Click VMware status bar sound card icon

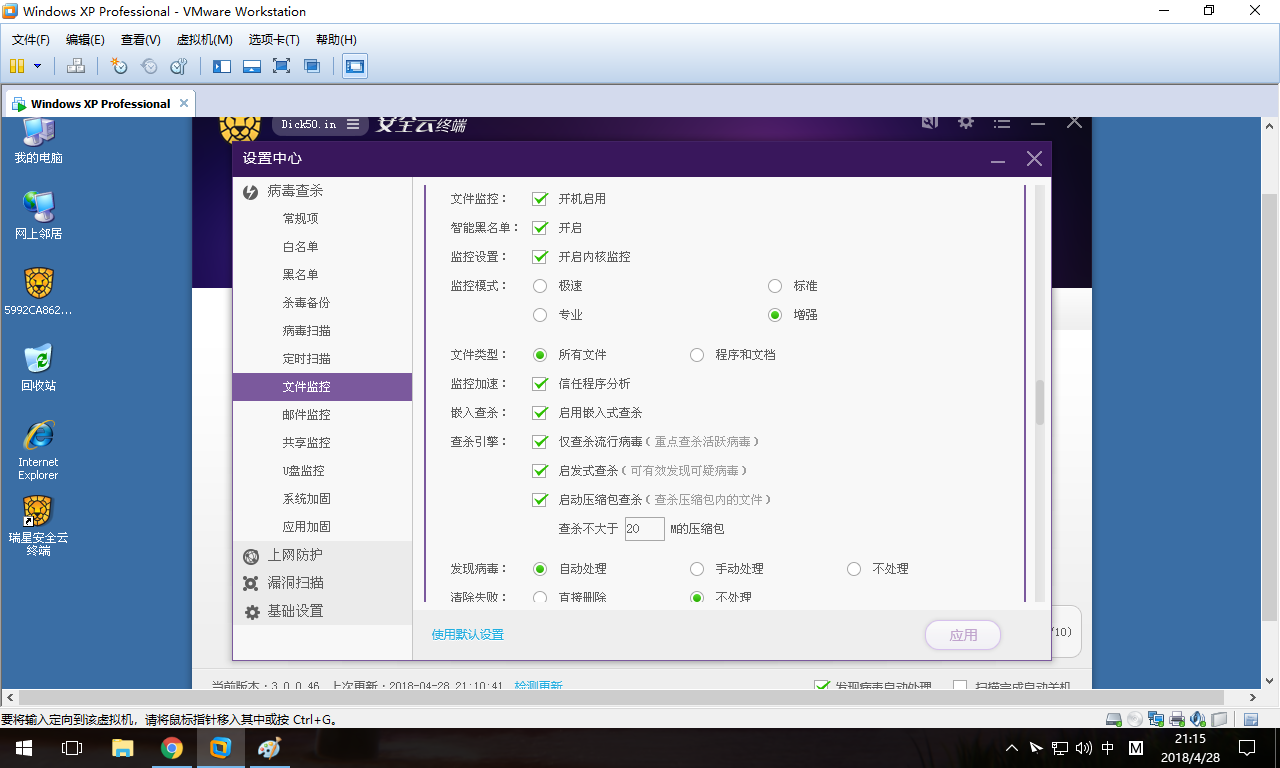point(1198,719)
